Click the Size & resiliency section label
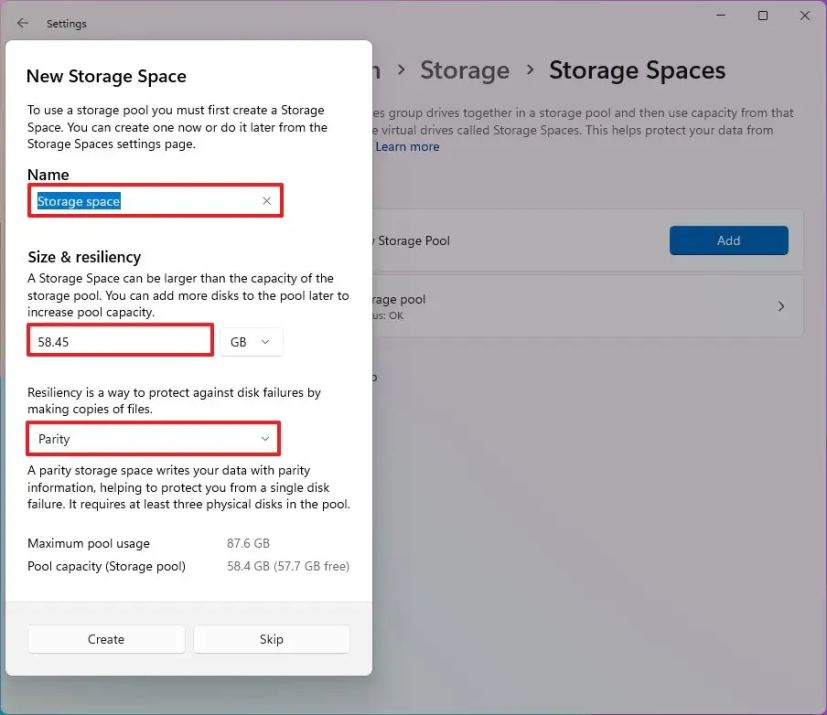 (84, 257)
